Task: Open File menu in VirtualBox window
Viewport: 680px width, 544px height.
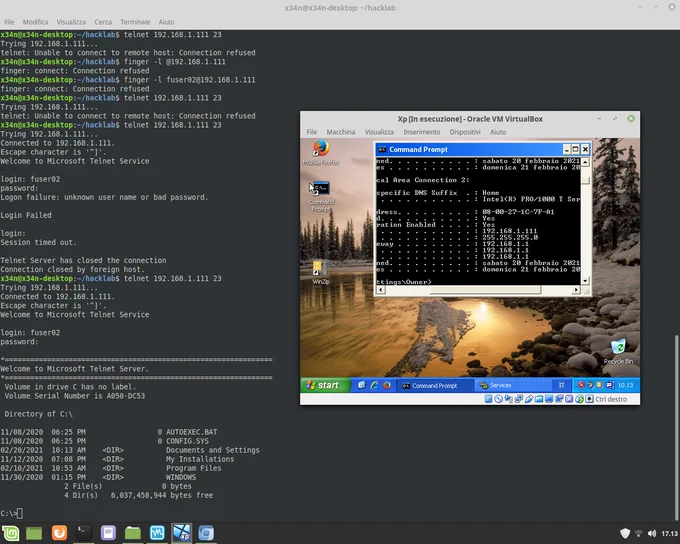Action: click(311, 132)
